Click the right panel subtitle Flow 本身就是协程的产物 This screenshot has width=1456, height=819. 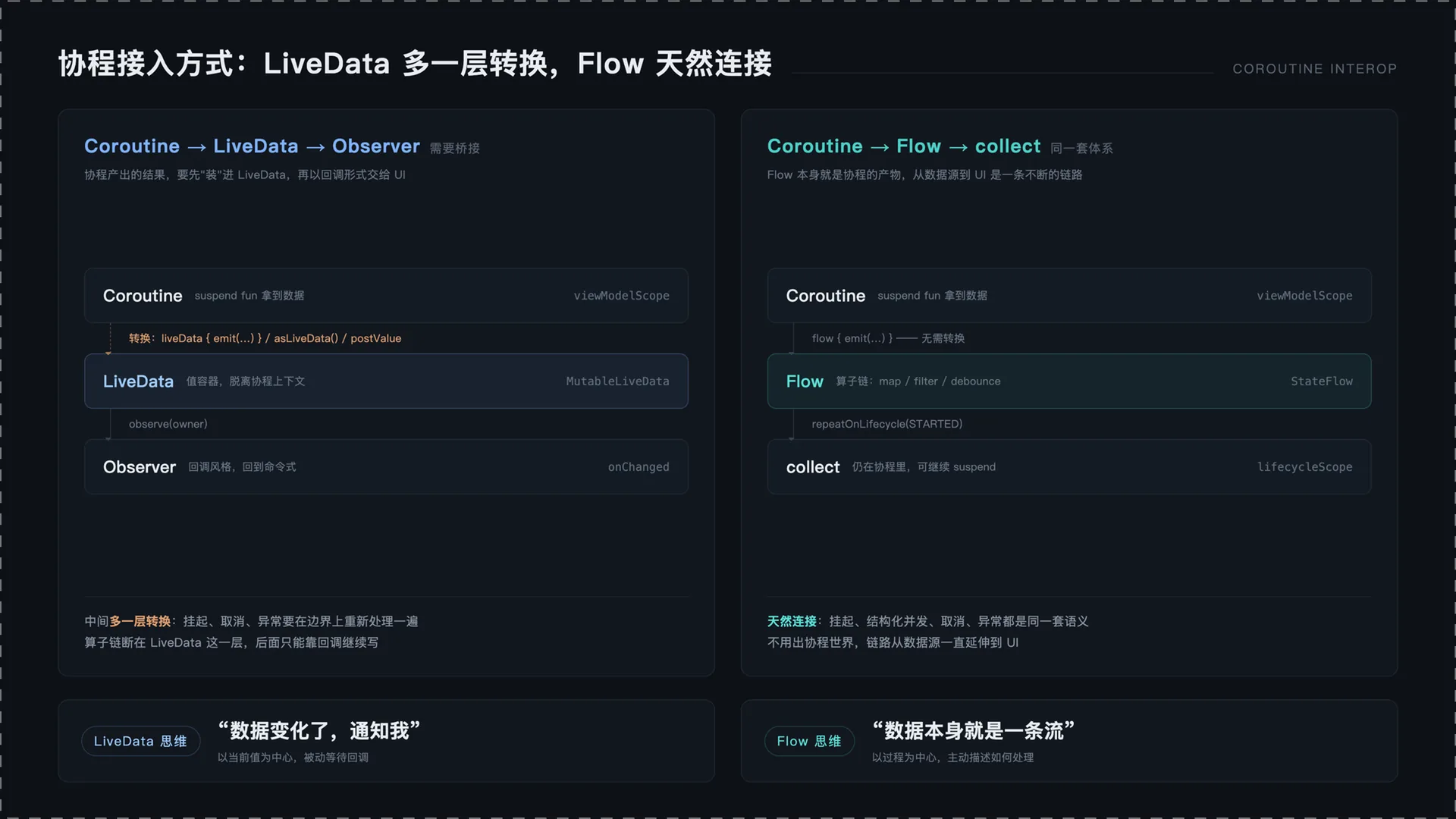(x=924, y=175)
